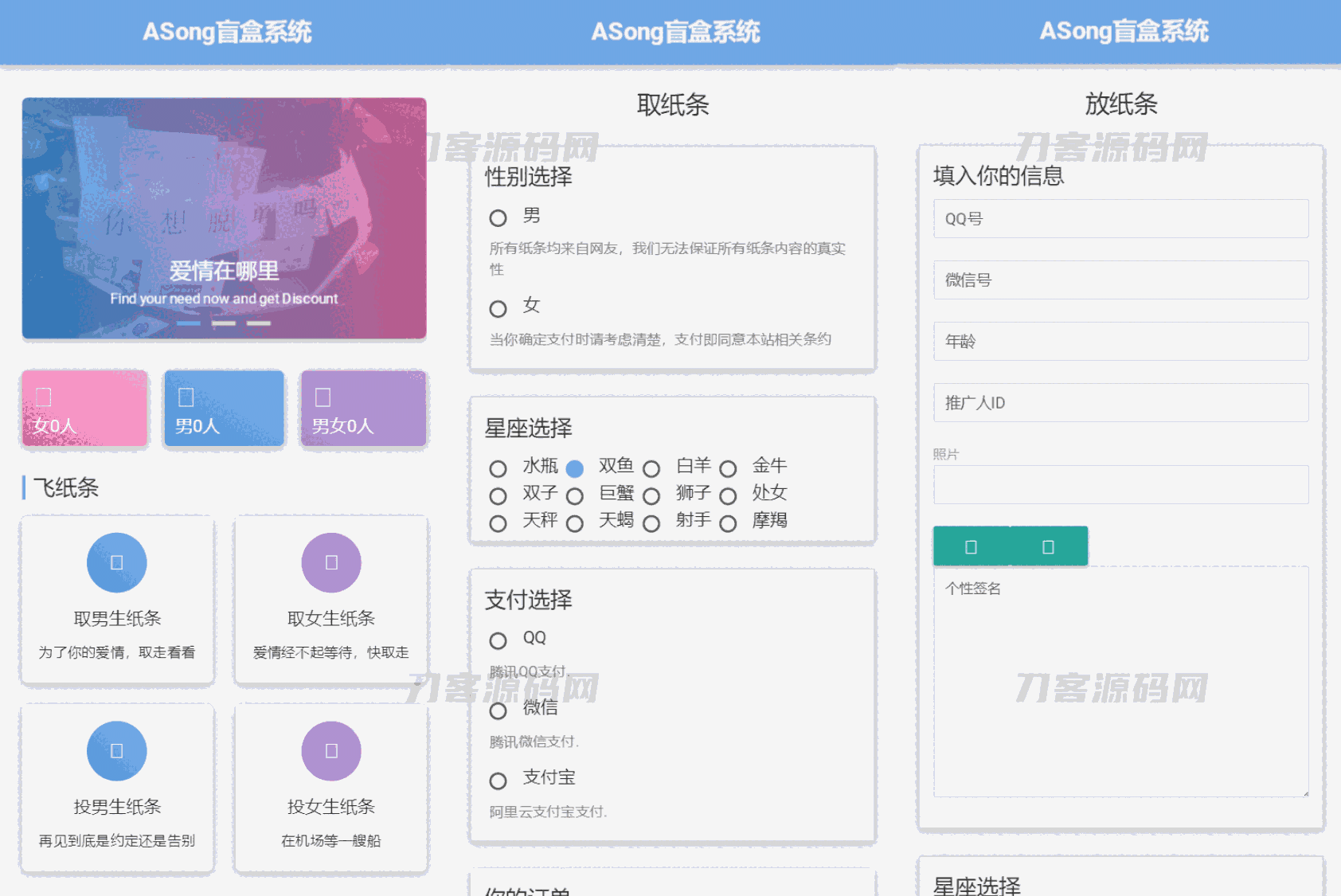
Task: Select the 女 gender radio button
Action: [x=498, y=309]
